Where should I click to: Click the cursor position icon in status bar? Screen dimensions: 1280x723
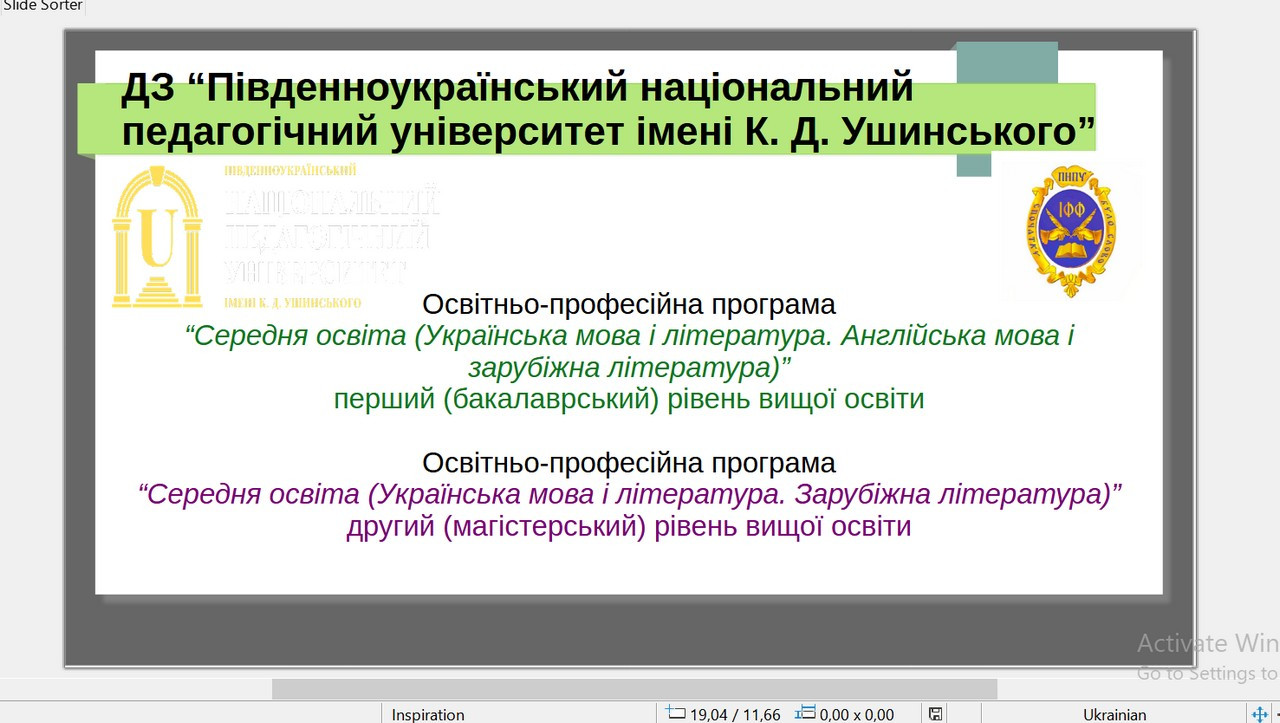click(676, 714)
